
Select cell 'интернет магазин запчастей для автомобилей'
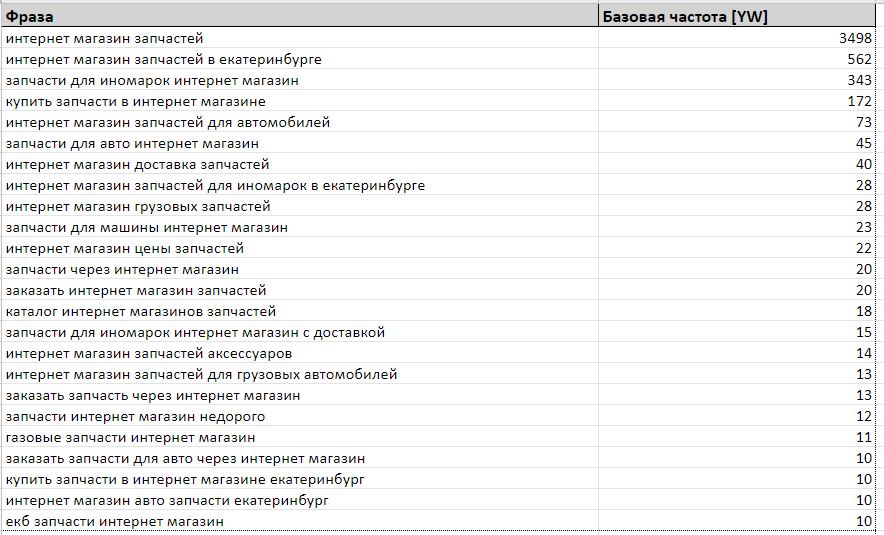tap(299, 122)
